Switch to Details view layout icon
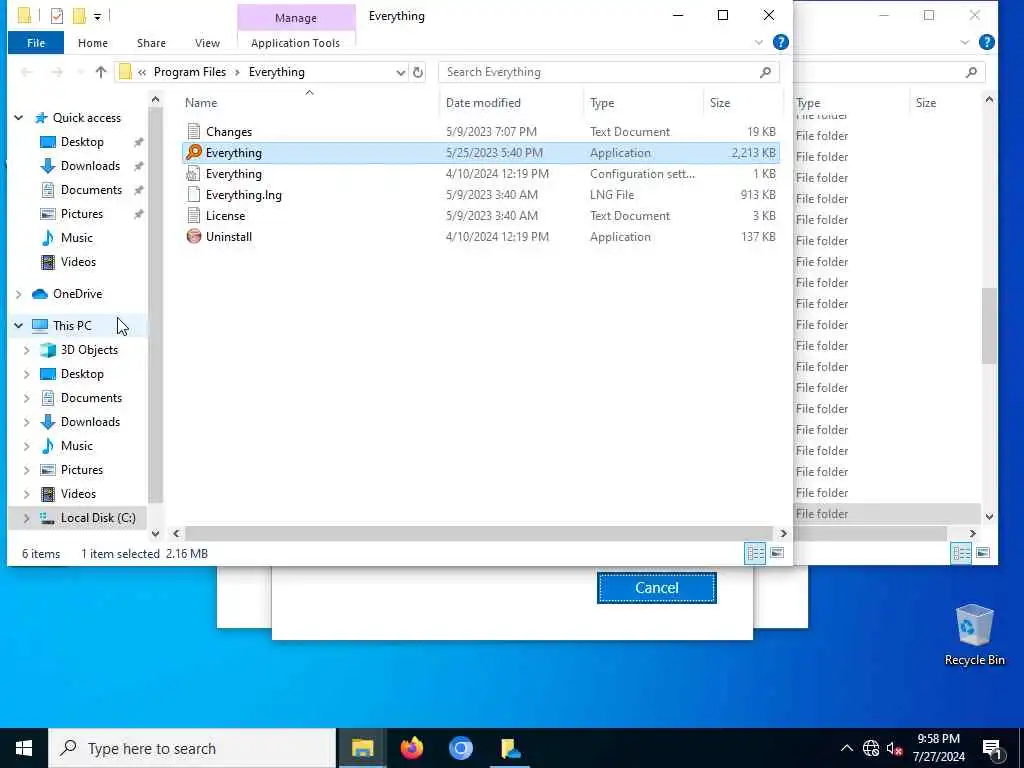 point(756,553)
